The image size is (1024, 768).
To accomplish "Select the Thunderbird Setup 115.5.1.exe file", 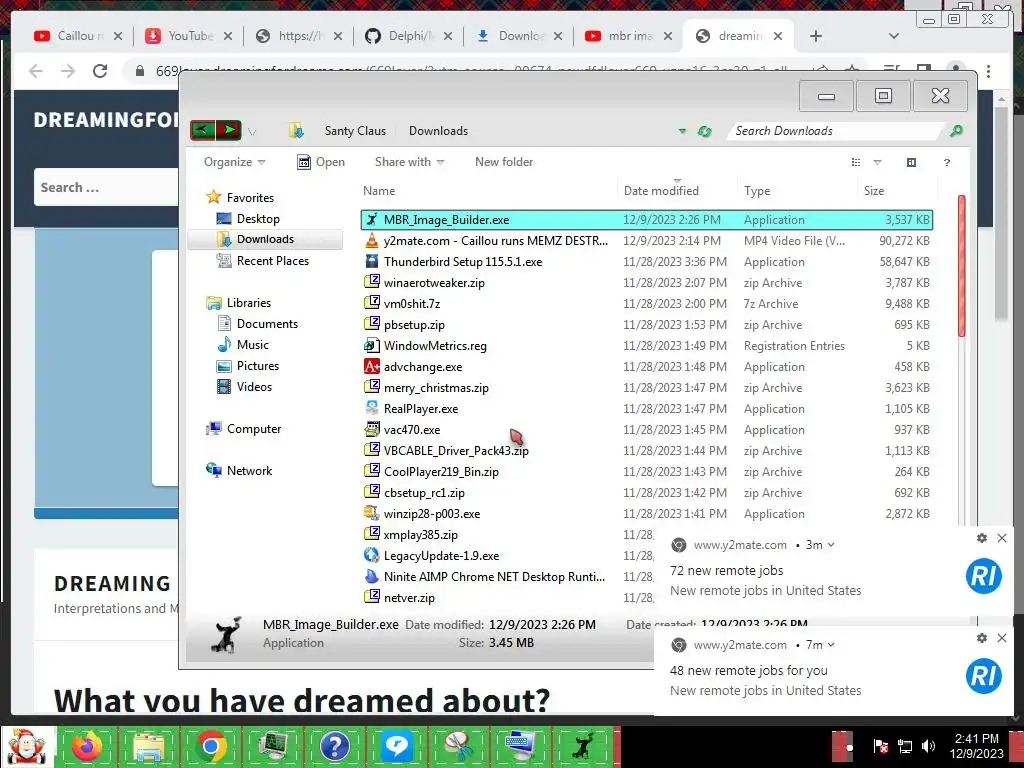I will (647, 262).
